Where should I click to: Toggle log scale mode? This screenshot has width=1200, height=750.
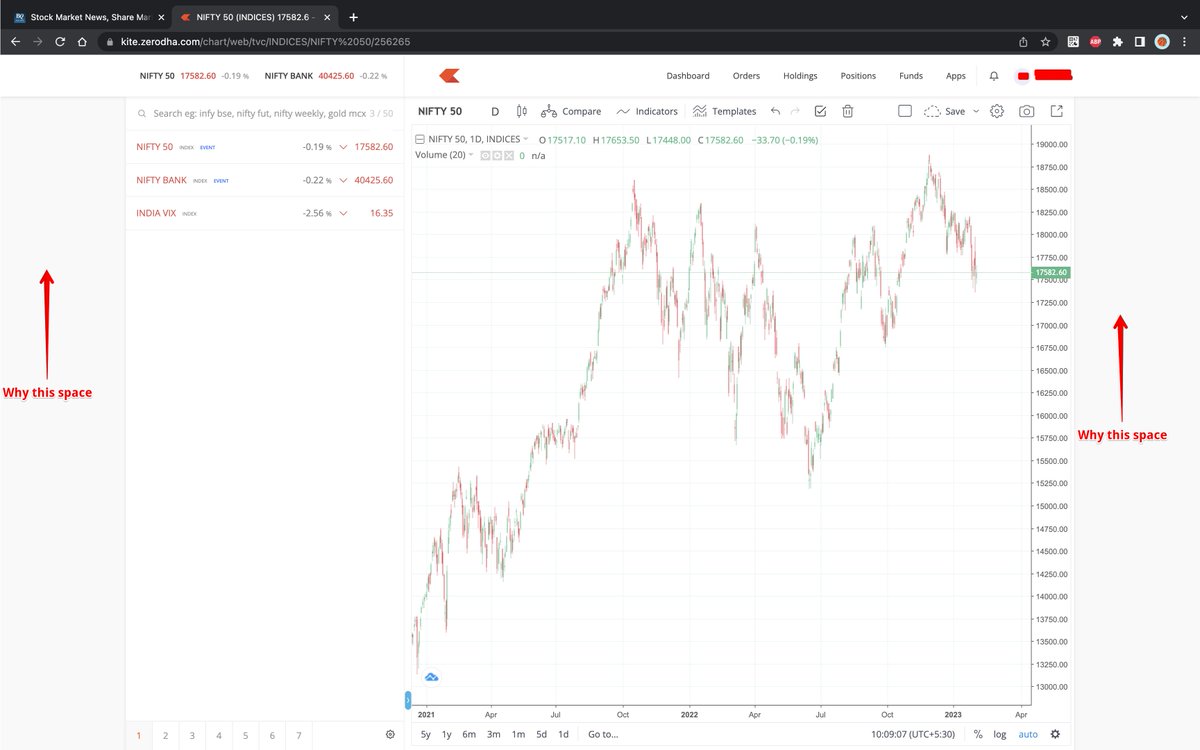[x=999, y=734]
